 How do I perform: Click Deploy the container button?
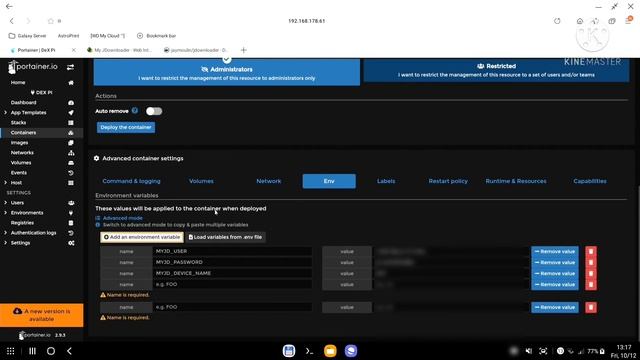pyautogui.click(x=126, y=127)
